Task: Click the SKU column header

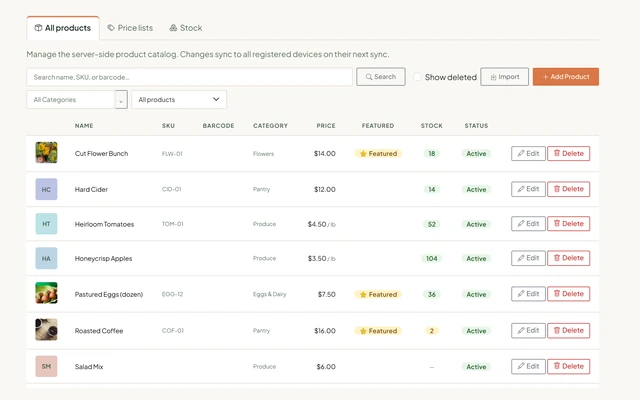Action: (x=168, y=126)
